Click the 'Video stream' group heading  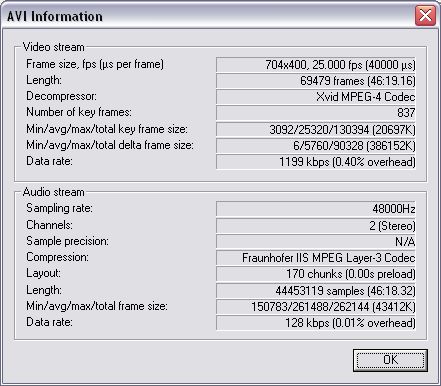pos(53,47)
